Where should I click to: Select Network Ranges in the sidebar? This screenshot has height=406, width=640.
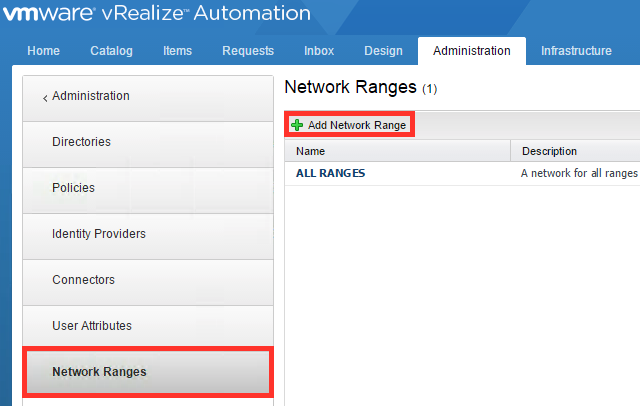click(148, 372)
